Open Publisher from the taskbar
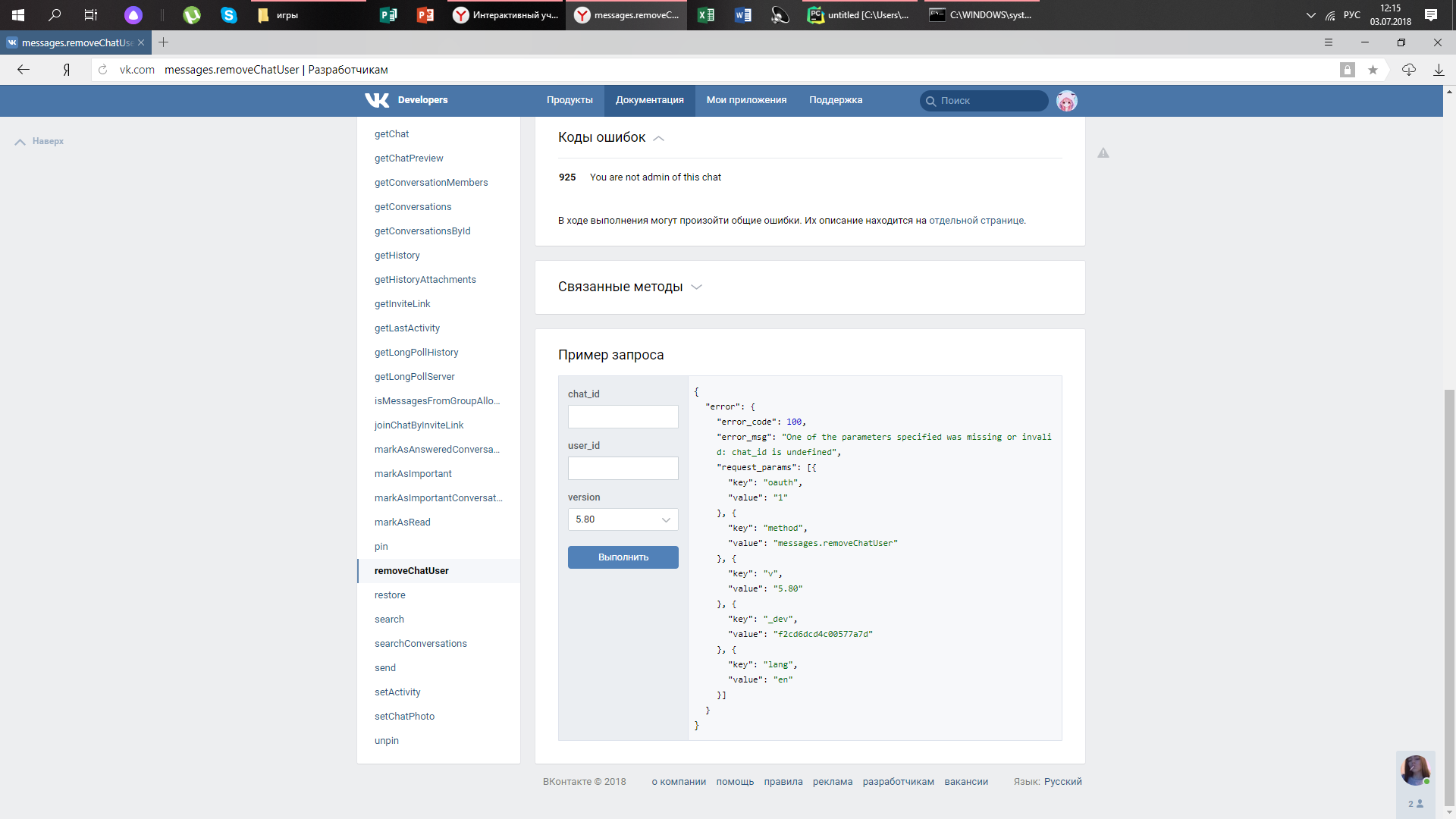Screen dimensions: 1456x819 [x=388, y=15]
